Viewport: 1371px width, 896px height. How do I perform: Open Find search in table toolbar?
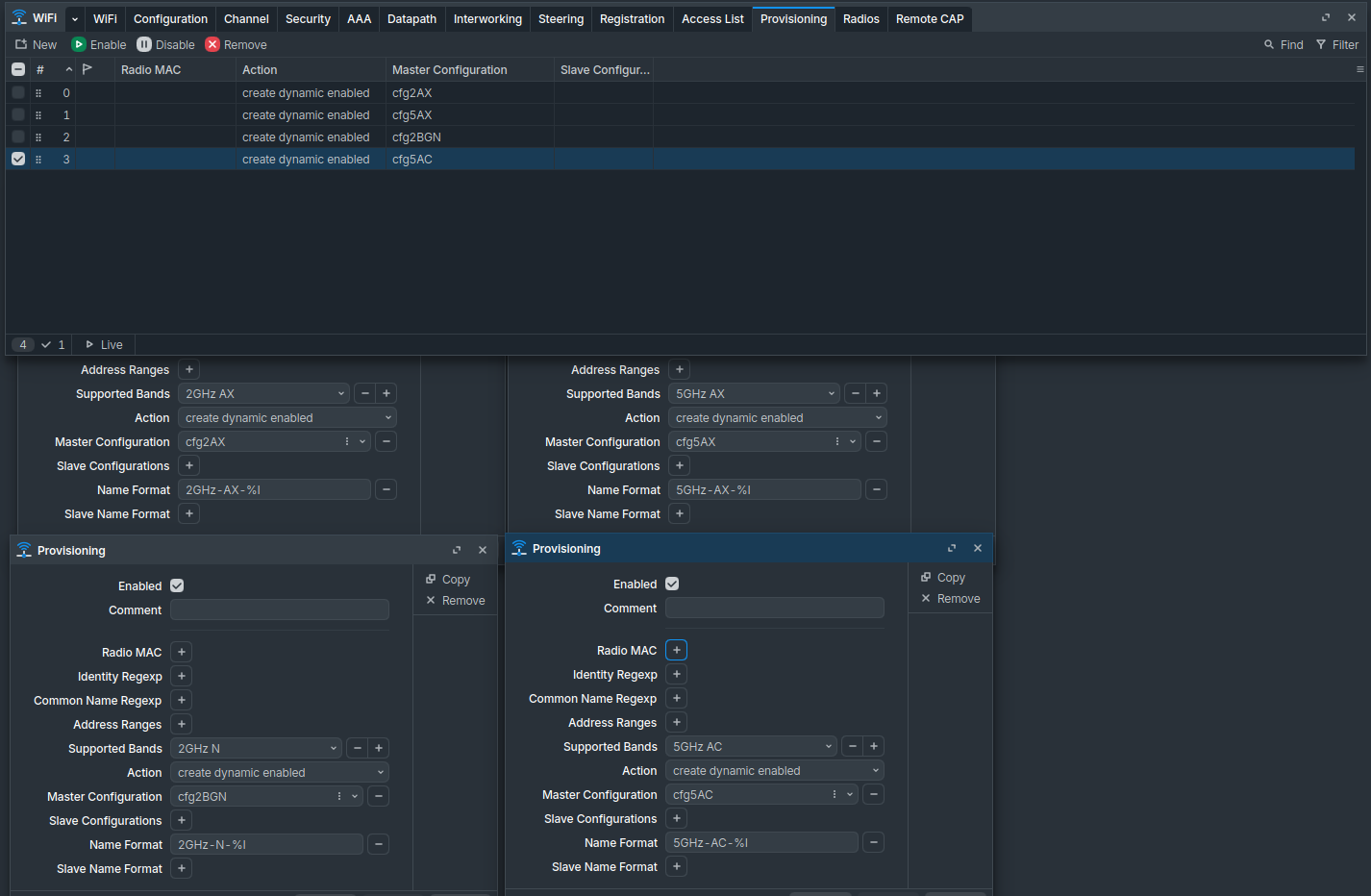(1284, 45)
